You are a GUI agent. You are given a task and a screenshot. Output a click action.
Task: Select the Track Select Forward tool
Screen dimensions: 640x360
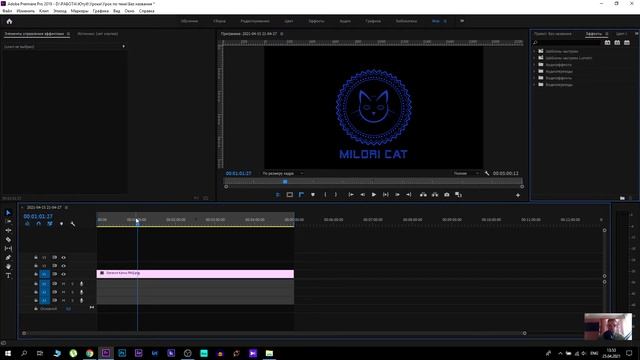(x=8, y=221)
